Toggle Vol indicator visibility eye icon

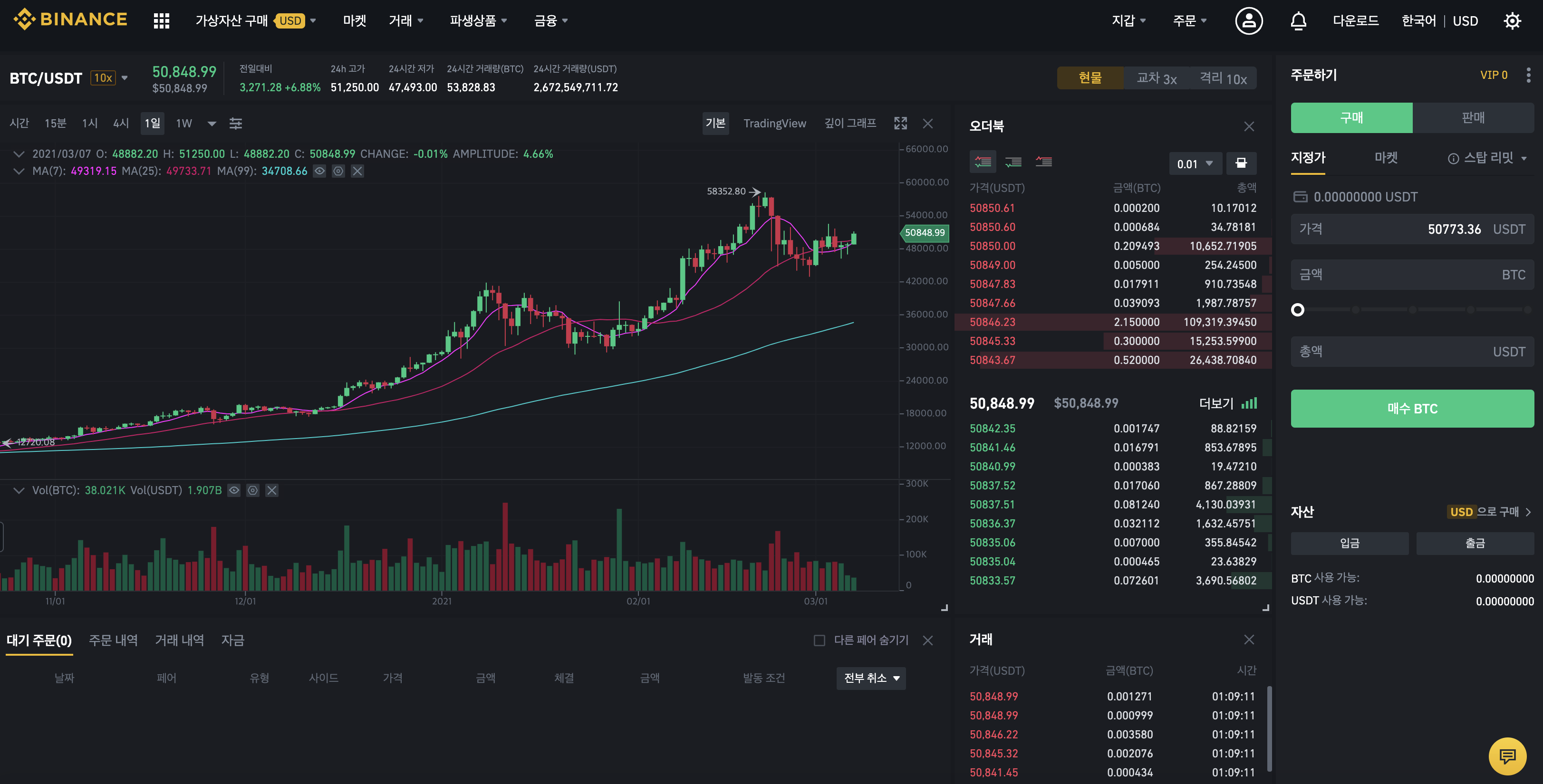point(234,490)
